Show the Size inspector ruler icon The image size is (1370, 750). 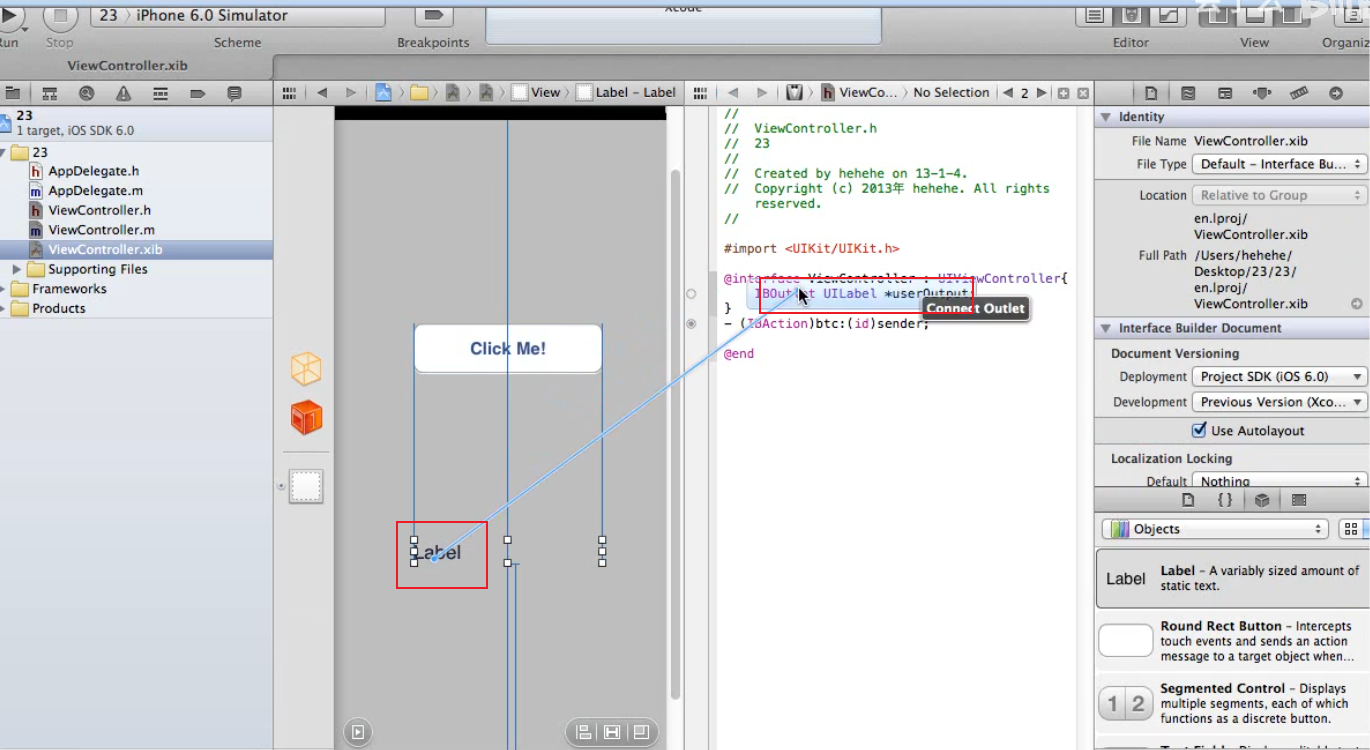coord(1299,93)
